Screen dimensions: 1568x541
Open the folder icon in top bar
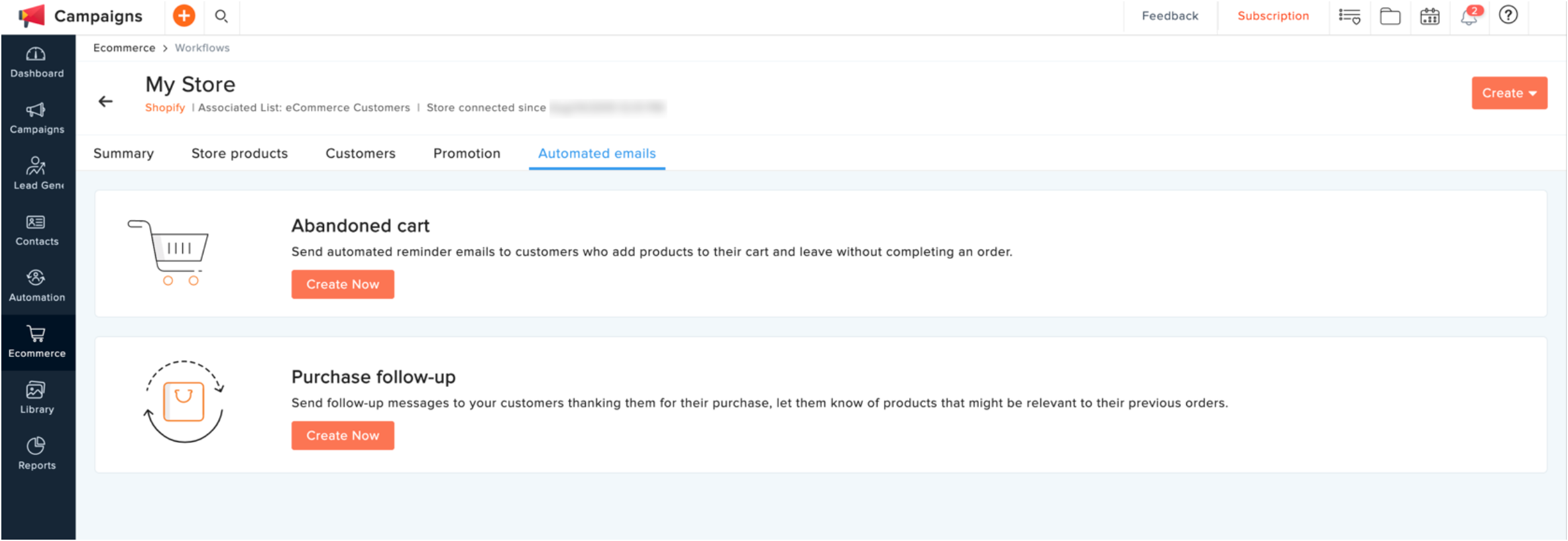pyautogui.click(x=1390, y=16)
